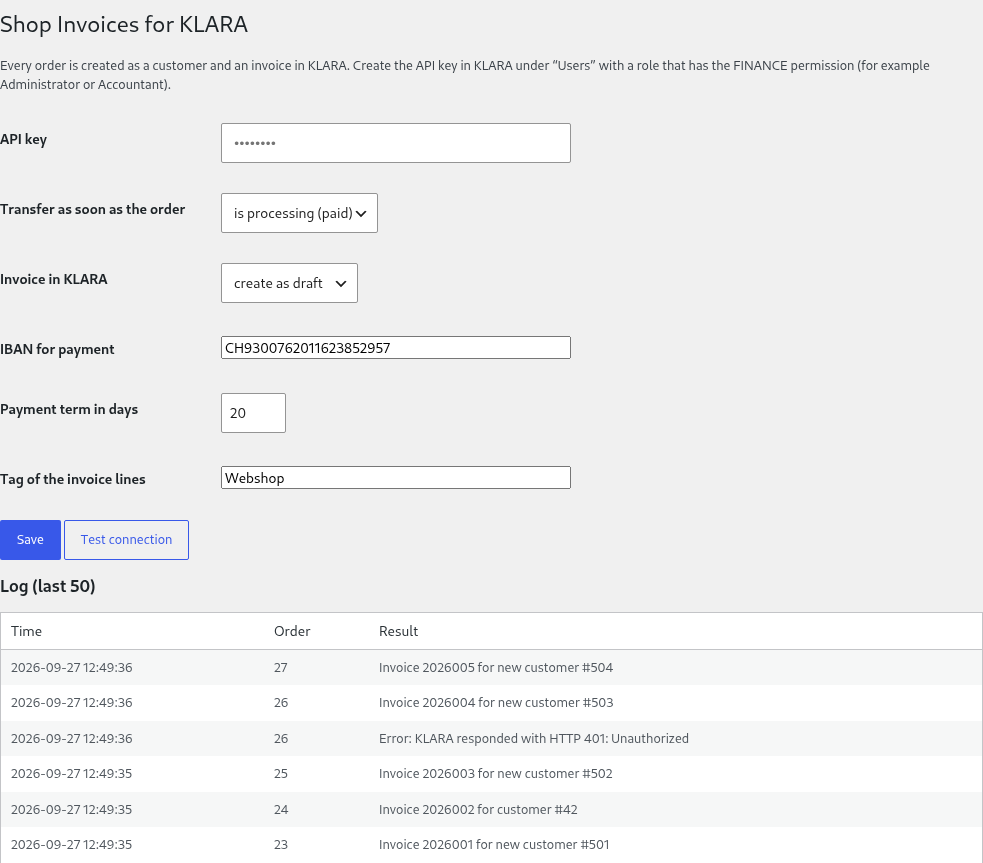This screenshot has width=983, height=863.
Task: Click the timestamp of order 23's log row
Action: coord(71,844)
